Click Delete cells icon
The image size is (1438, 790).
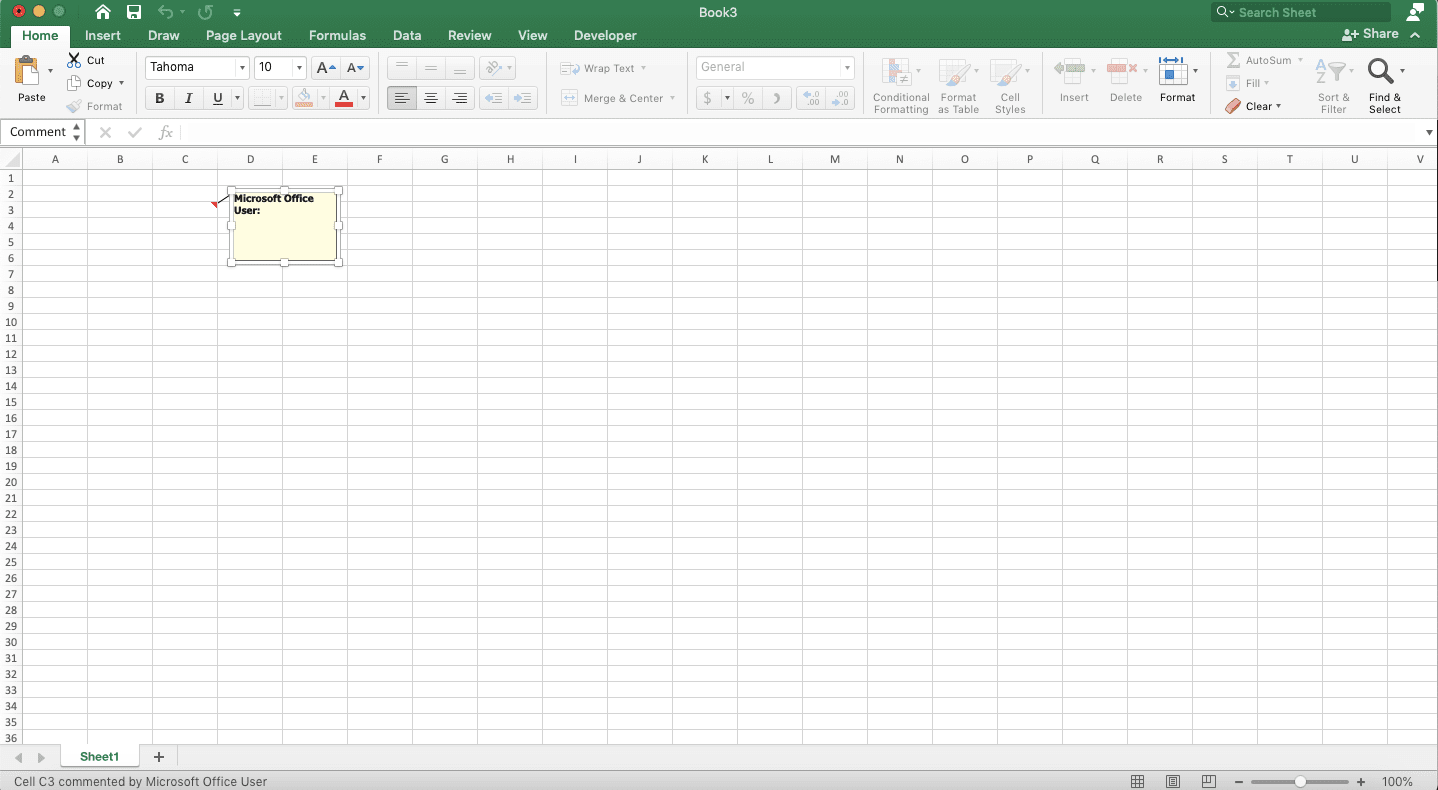[1122, 70]
